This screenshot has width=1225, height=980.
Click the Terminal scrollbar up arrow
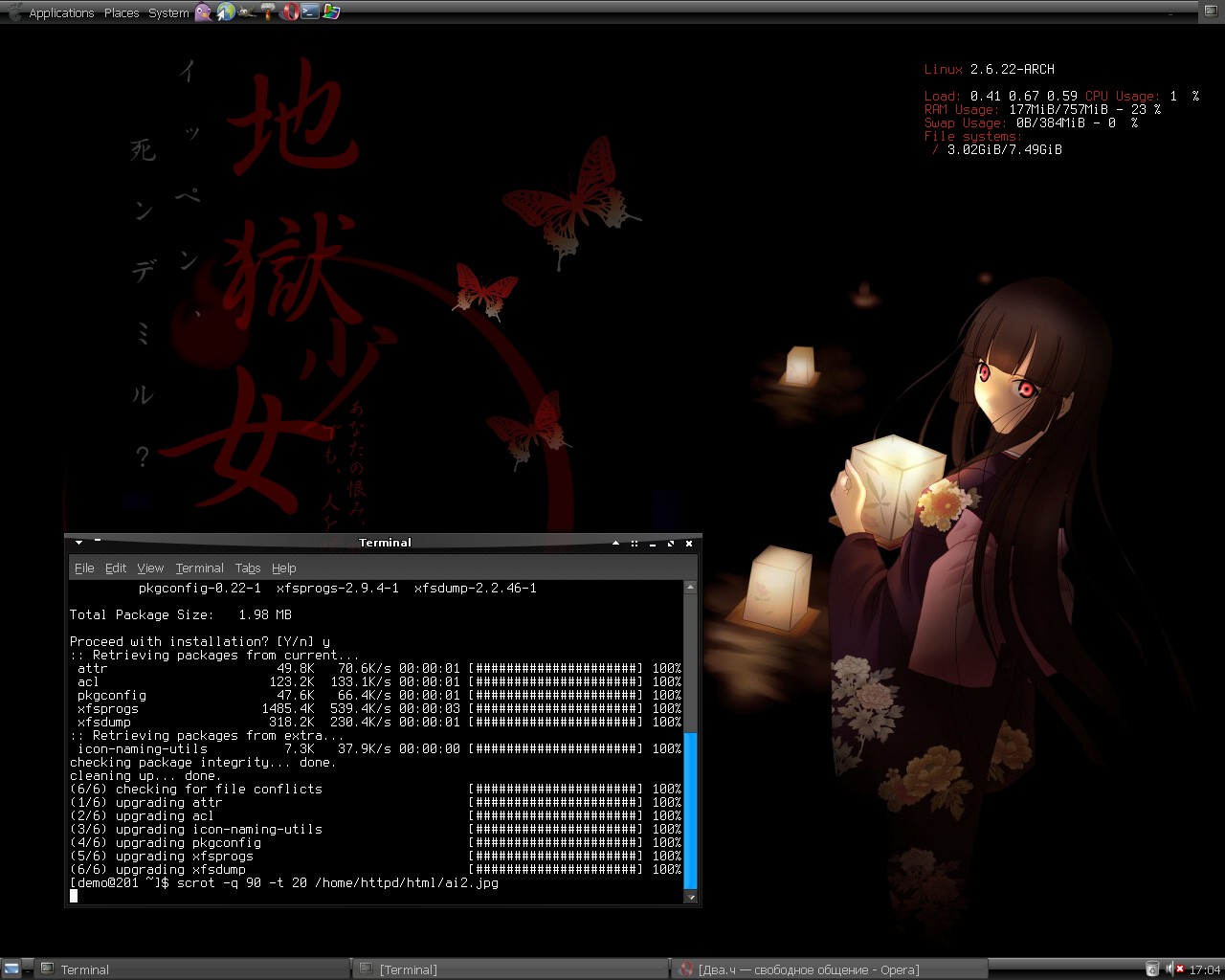(x=690, y=587)
